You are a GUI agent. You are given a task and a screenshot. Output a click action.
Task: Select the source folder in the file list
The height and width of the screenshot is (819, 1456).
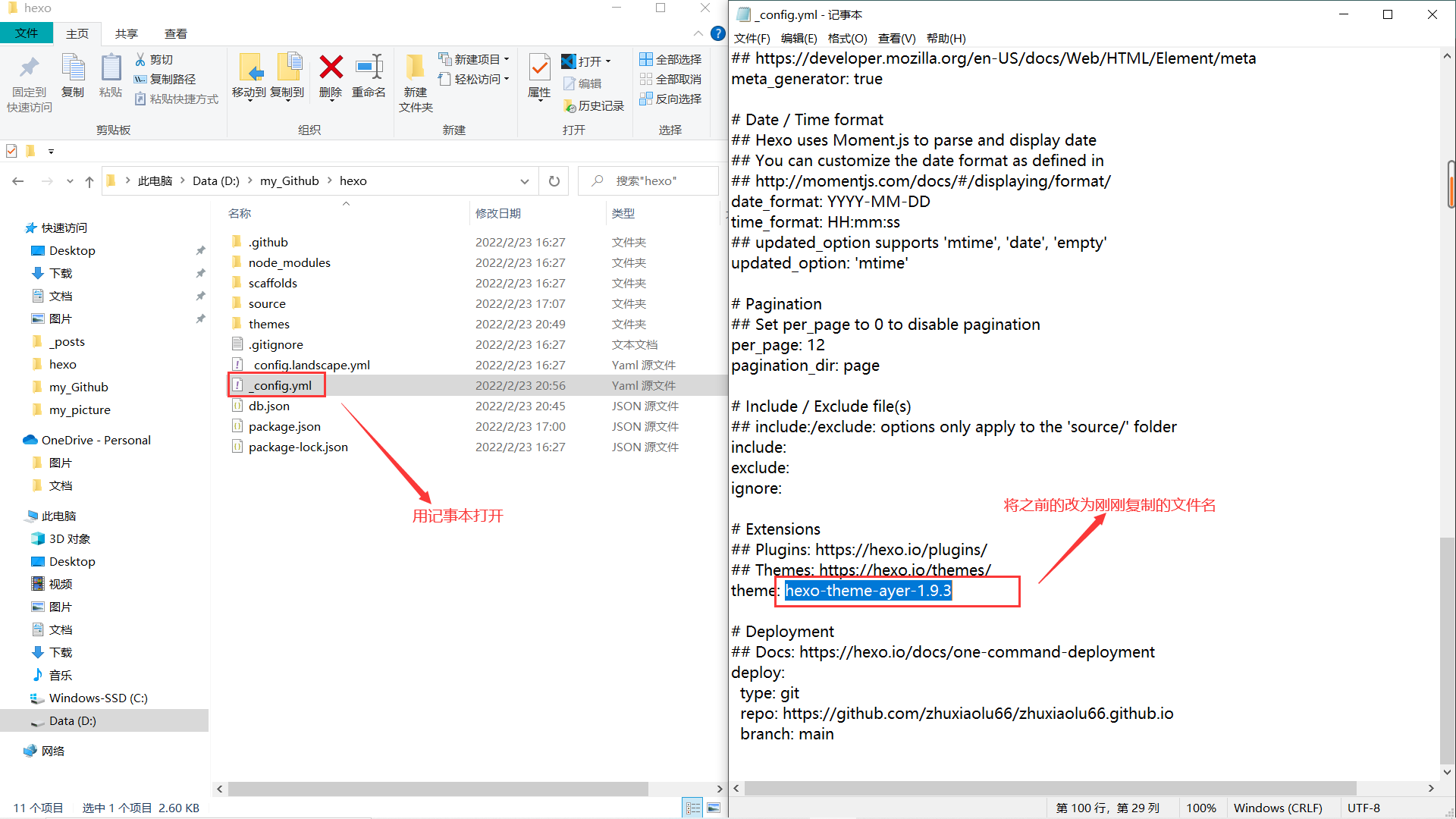coord(267,303)
